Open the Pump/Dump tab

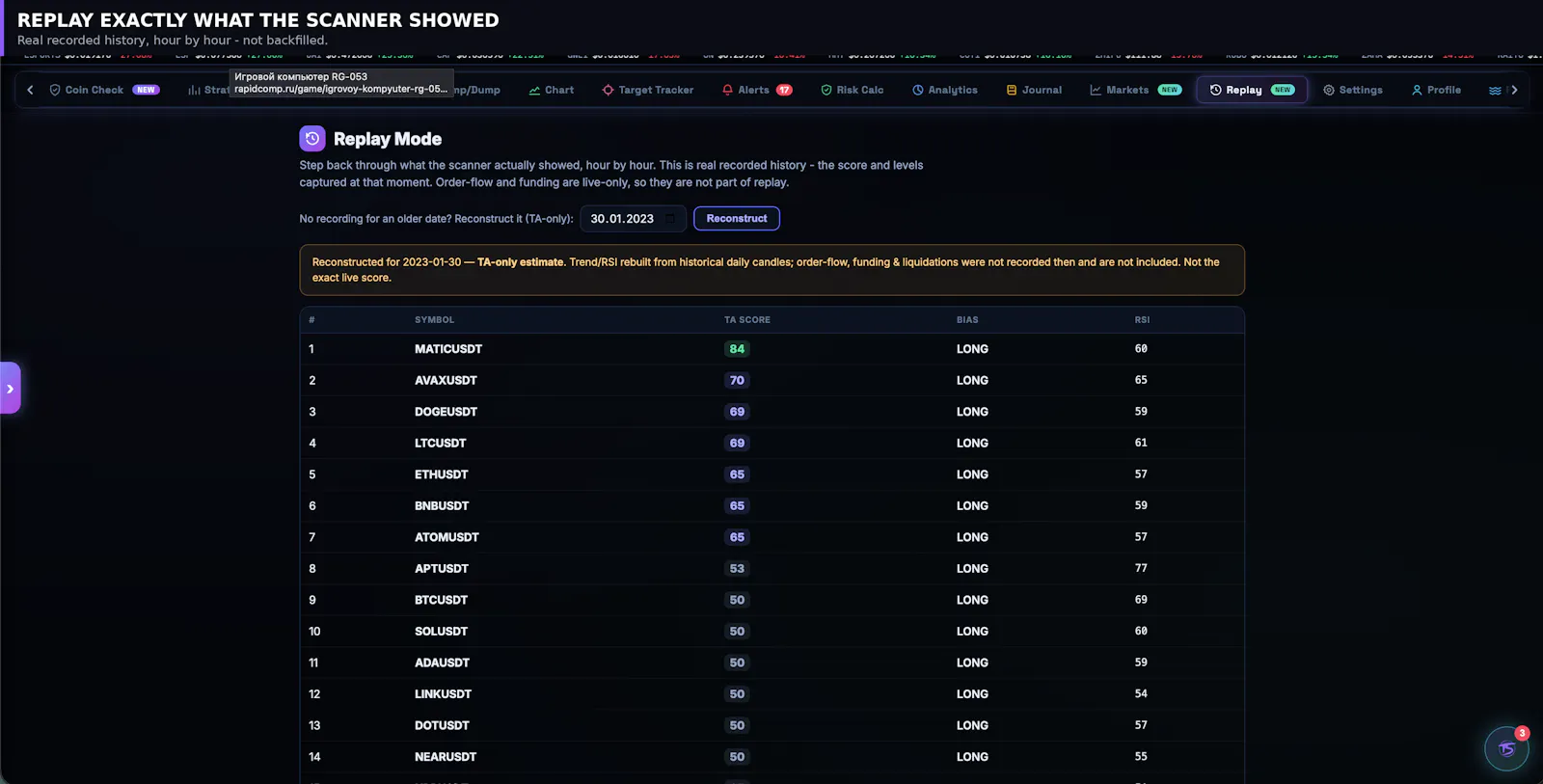coord(477,90)
